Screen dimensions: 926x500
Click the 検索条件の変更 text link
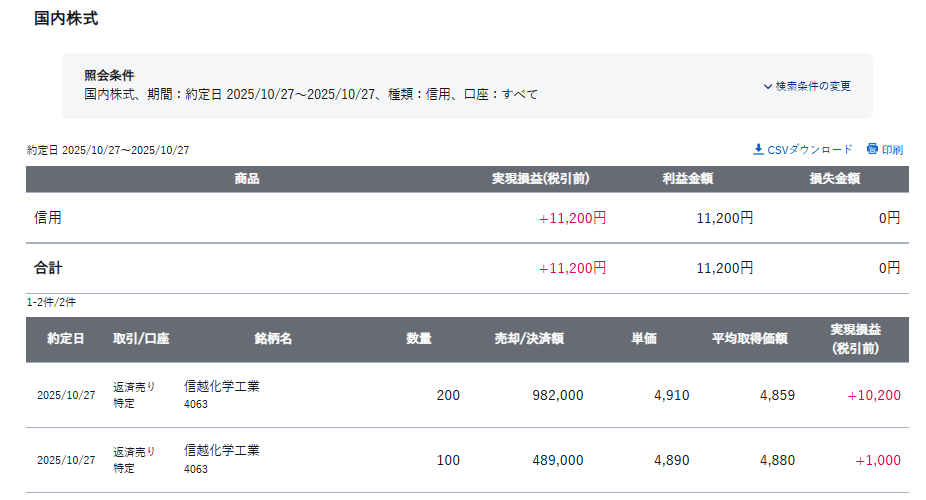coord(813,87)
